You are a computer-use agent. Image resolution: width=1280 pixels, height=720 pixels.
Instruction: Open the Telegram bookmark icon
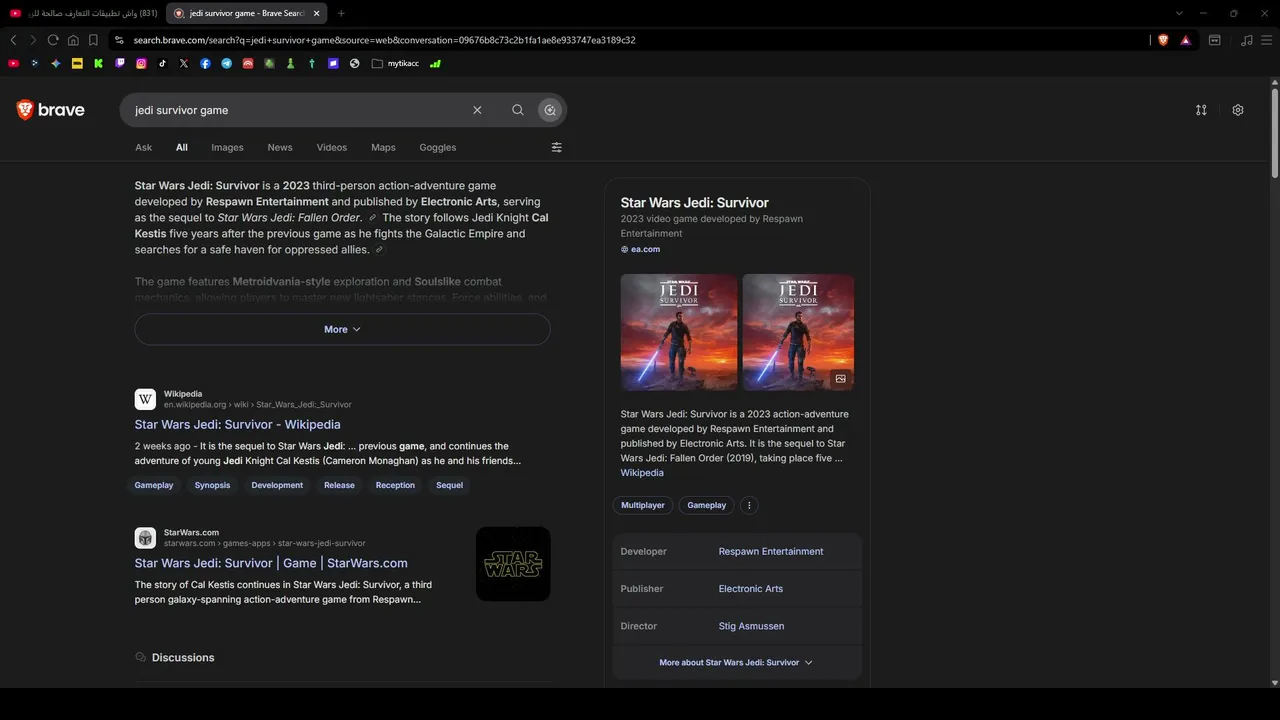226,63
